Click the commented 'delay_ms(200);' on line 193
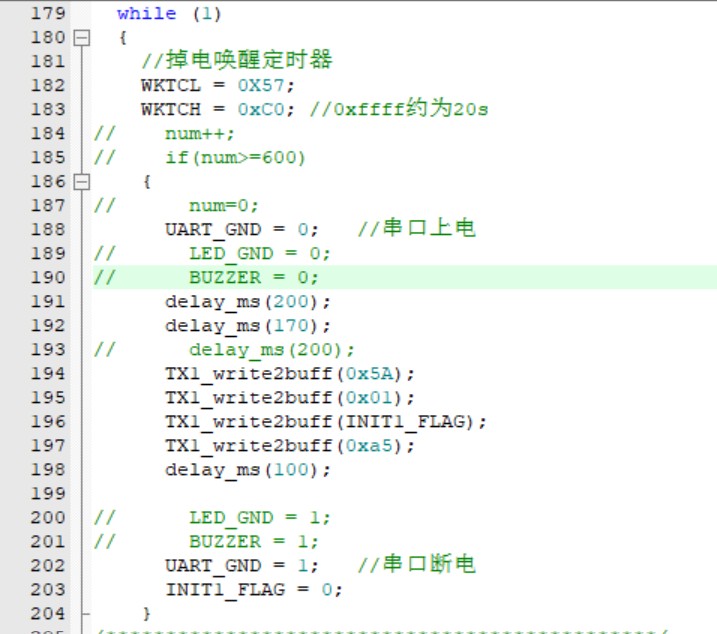717x634 pixels. [x=272, y=350]
